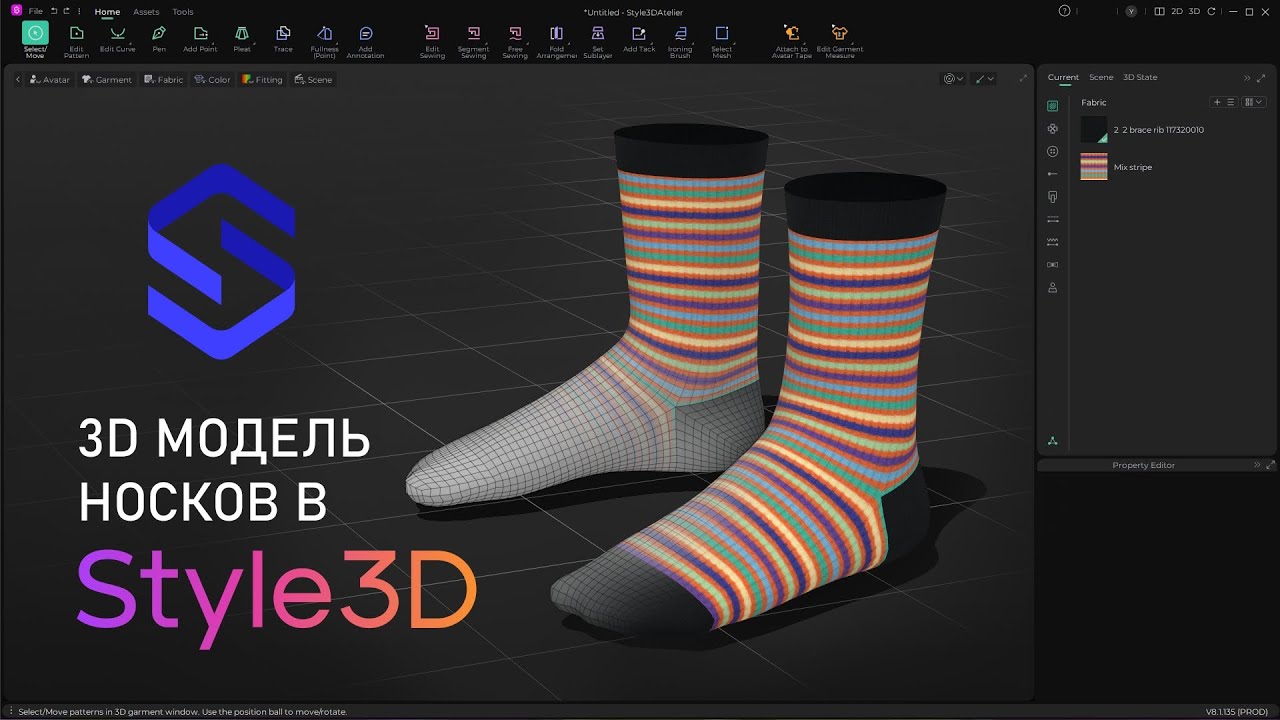Select the 2_2 brace rib fabric swatch

pyautogui.click(x=1094, y=130)
